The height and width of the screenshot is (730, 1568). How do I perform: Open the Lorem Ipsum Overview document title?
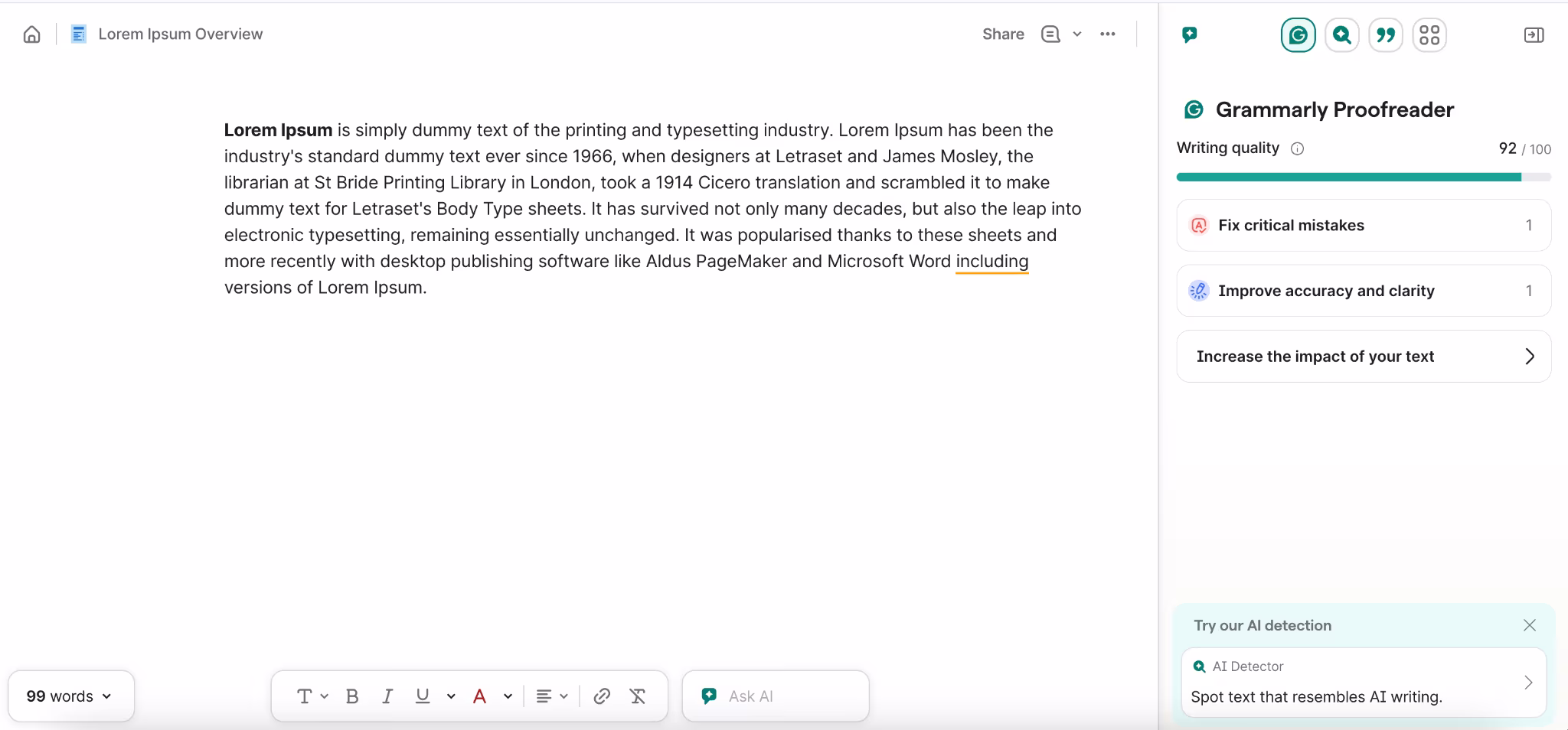click(x=181, y=34)
